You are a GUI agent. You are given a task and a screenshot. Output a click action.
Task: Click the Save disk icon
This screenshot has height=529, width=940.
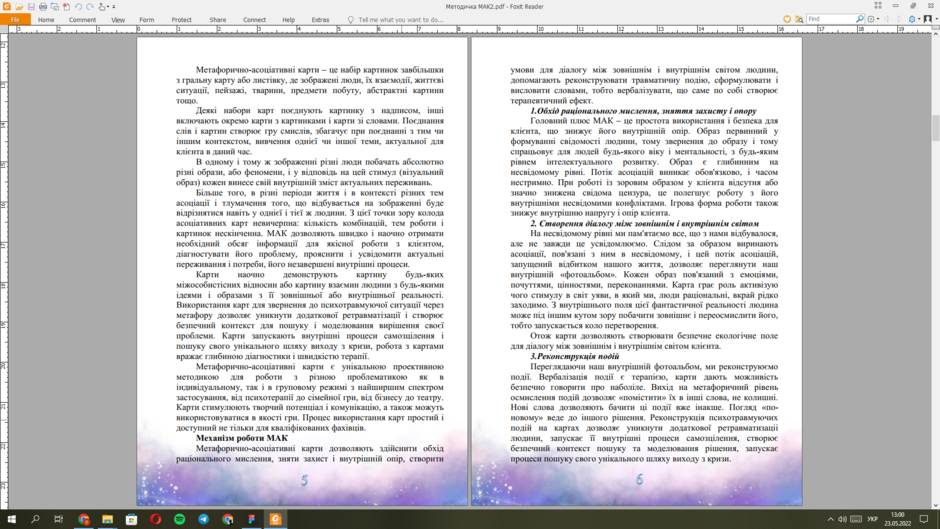click(x=31, y=7)
